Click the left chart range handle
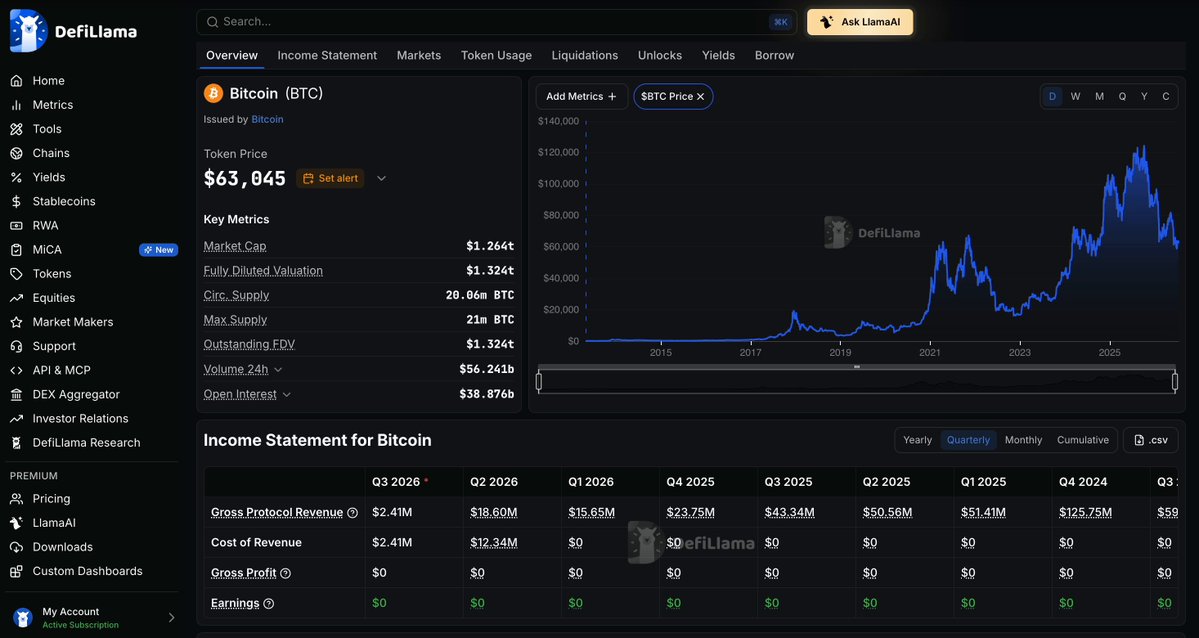The image size is (1199, 638). pyautogui.click(x=539, y=381)
